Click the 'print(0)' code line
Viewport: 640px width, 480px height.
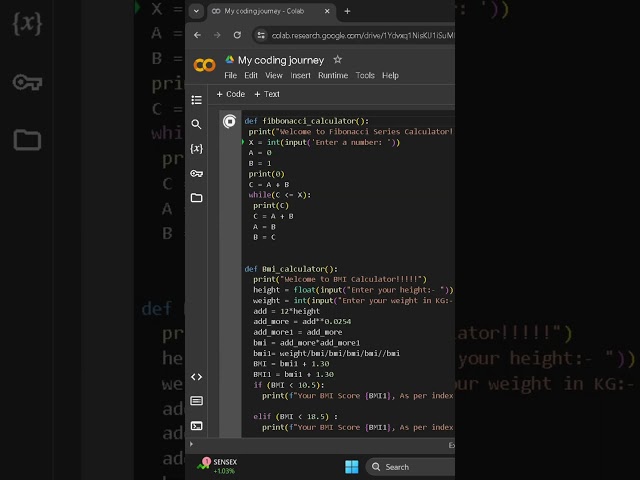click(266, 174)
